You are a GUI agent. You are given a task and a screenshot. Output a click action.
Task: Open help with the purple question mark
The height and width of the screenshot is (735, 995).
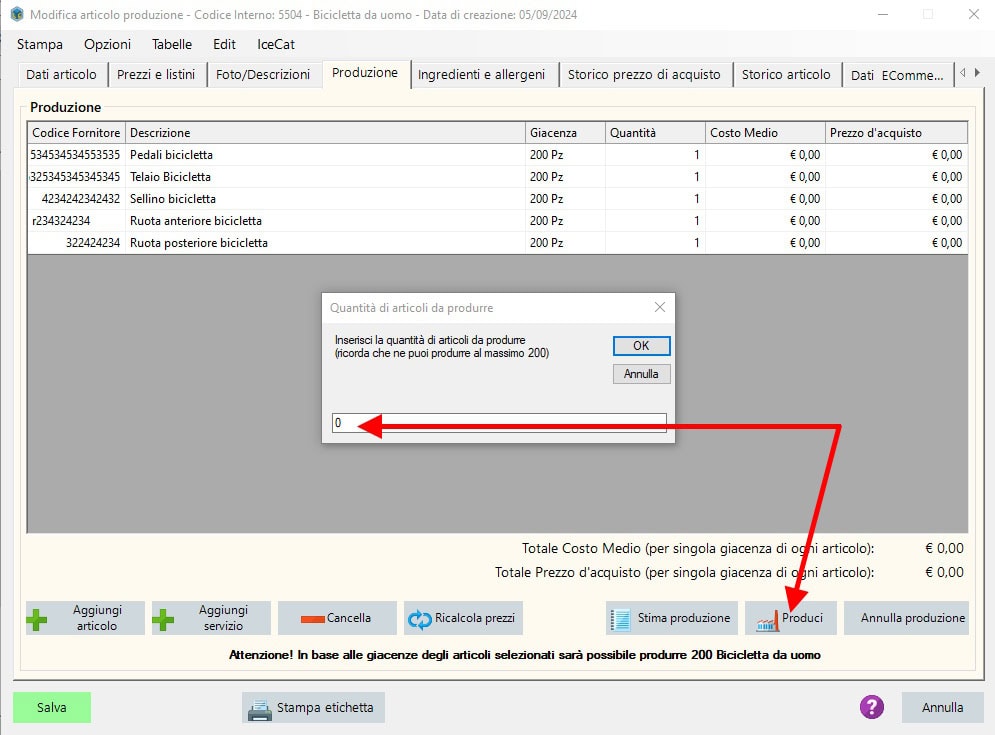(x=872, y=706)
